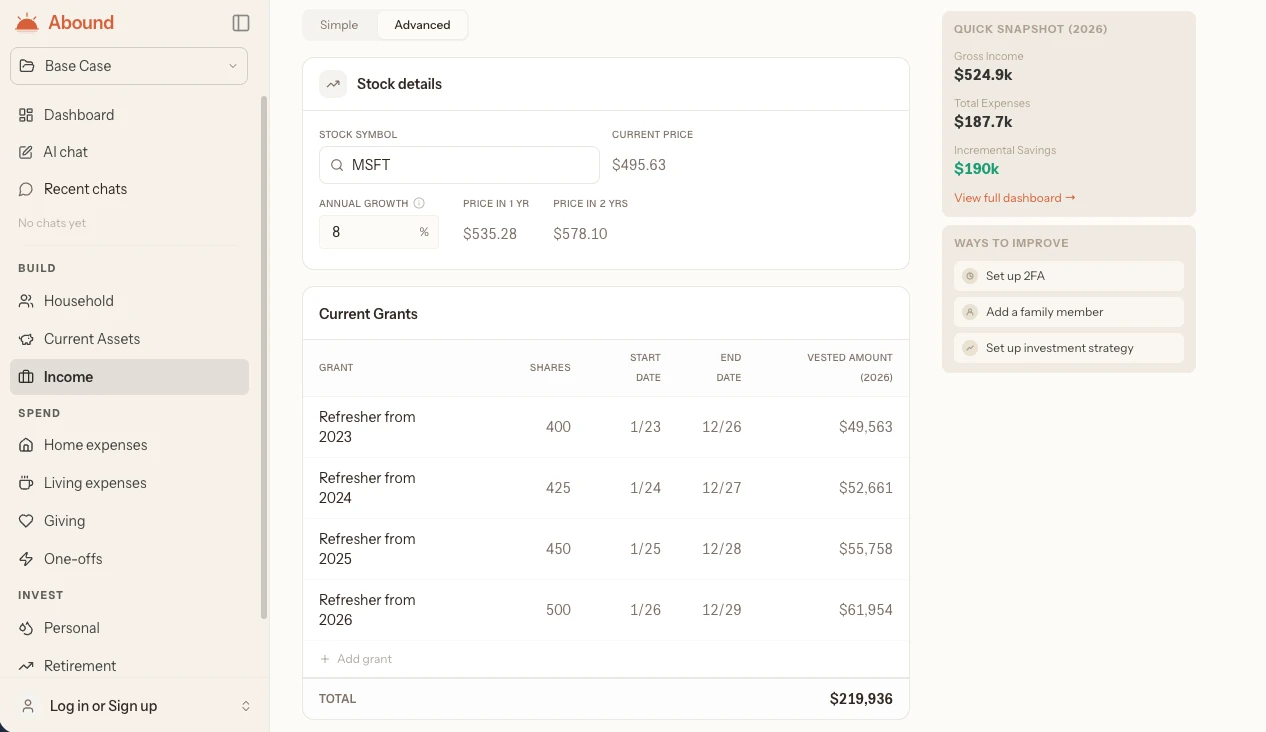
Task: Click the 400 shares cell
Action: pyautogui.click(x=558, y=427)
